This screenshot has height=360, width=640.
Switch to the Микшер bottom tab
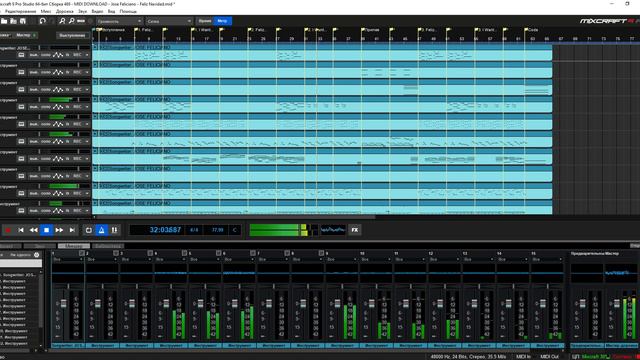74,246
